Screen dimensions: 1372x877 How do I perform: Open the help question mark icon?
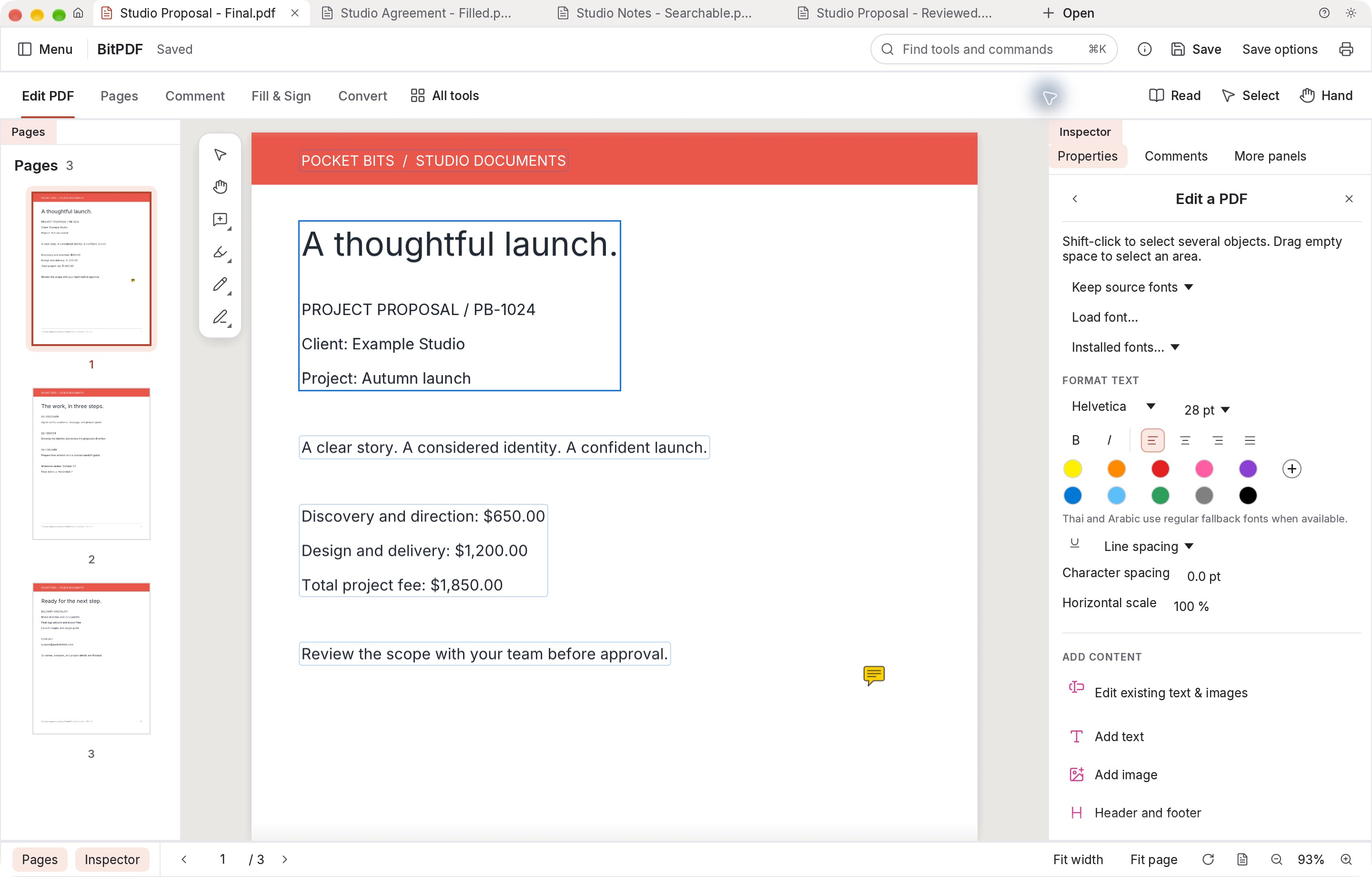[x=1324, y=13]
